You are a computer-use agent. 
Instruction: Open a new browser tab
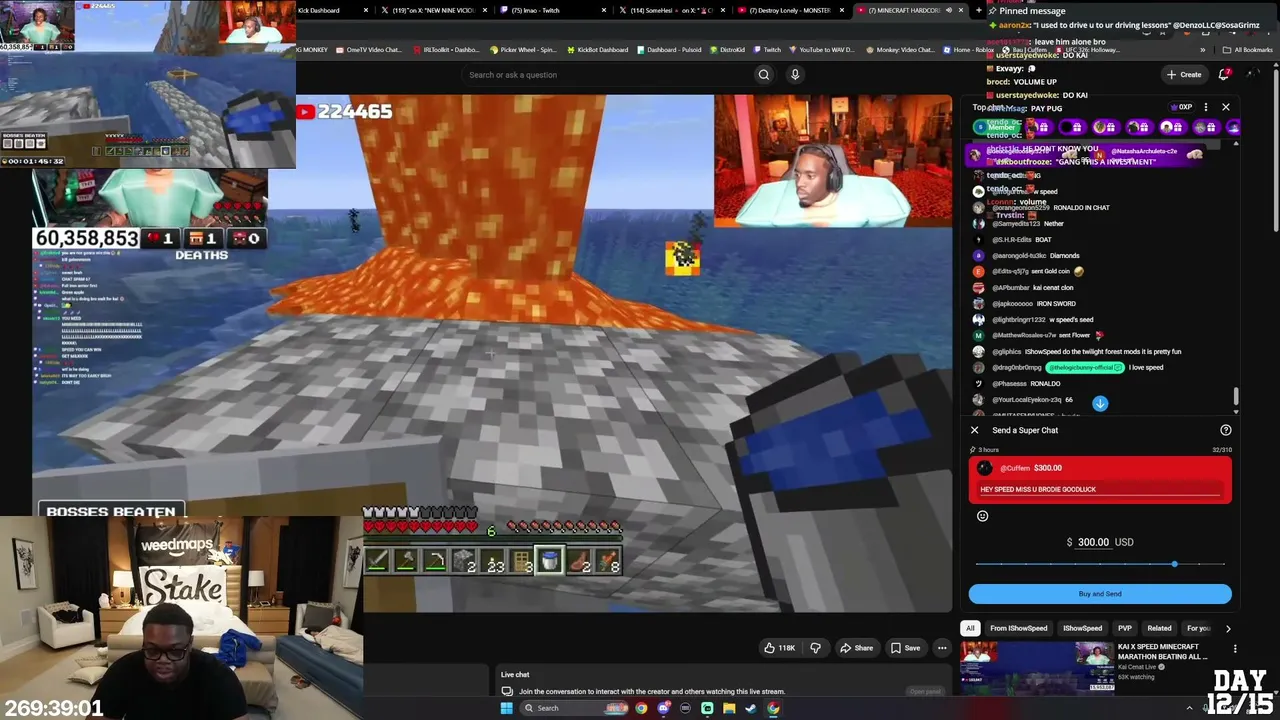977,10
